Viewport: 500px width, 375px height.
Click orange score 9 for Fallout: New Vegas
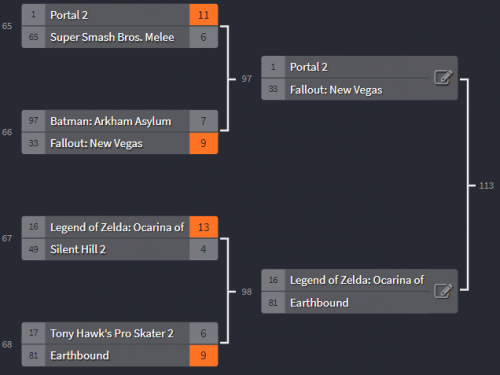point(204,143)
